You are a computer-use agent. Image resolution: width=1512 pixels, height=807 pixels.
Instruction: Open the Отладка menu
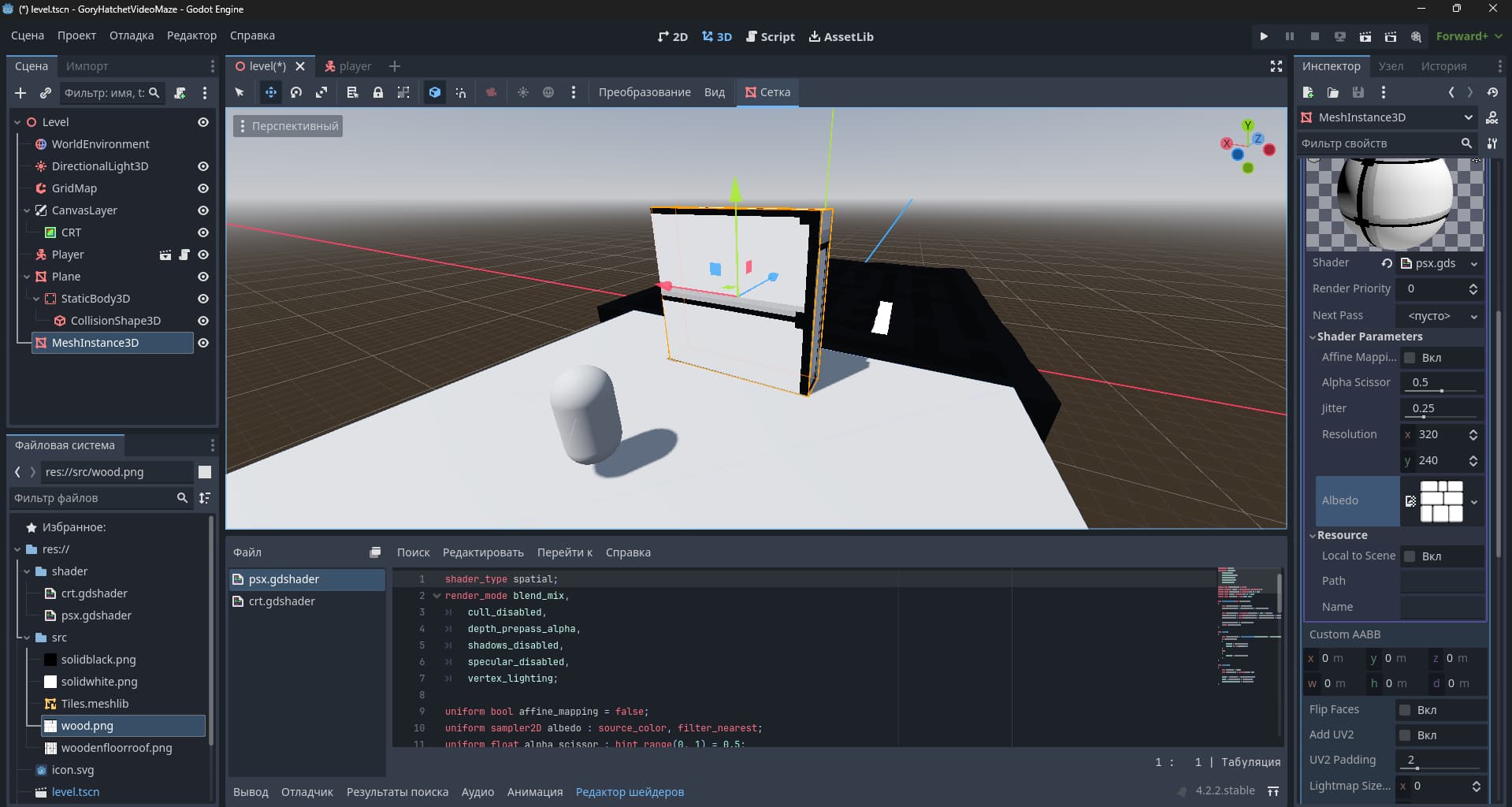pyautogui.click(x=131, y=35)
